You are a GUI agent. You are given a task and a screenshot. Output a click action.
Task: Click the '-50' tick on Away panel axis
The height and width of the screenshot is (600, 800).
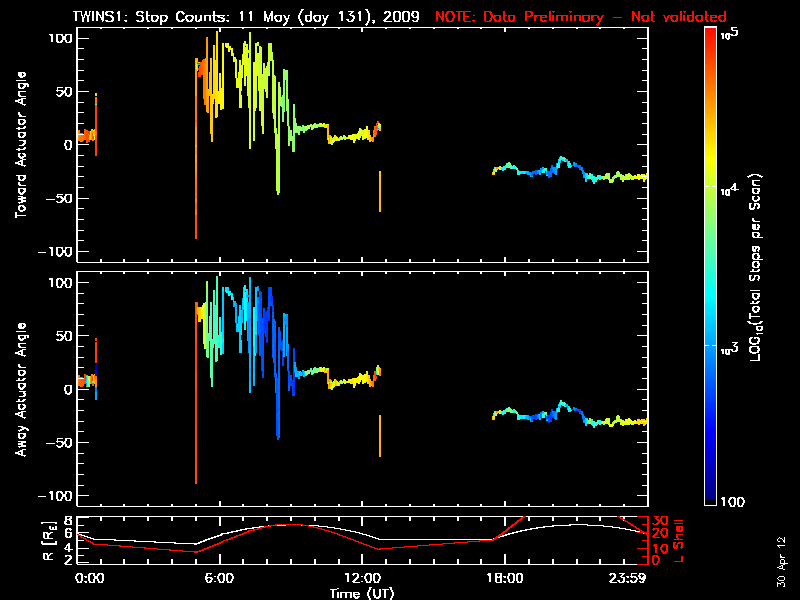(60, 442)
